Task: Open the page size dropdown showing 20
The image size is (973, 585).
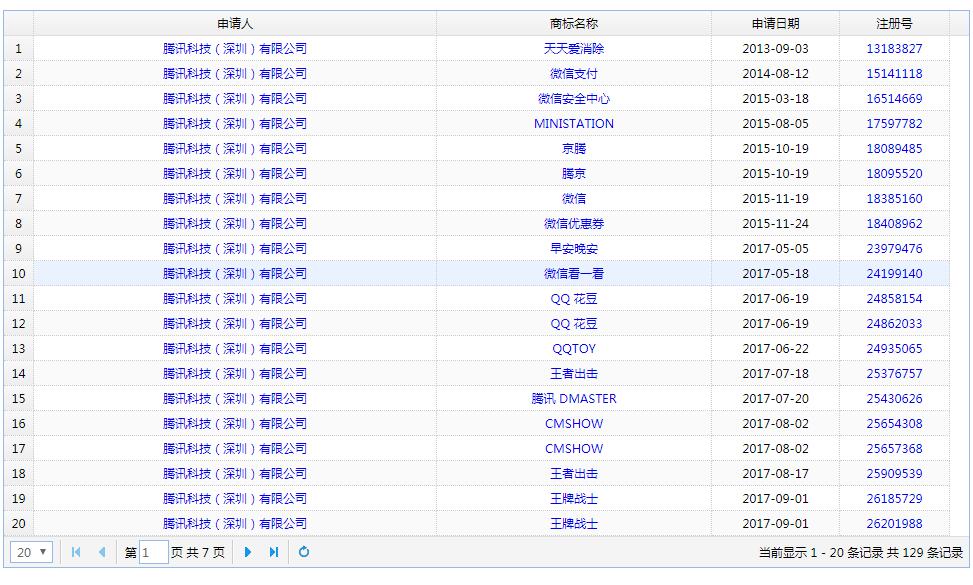Action: [x=32, y=552]
